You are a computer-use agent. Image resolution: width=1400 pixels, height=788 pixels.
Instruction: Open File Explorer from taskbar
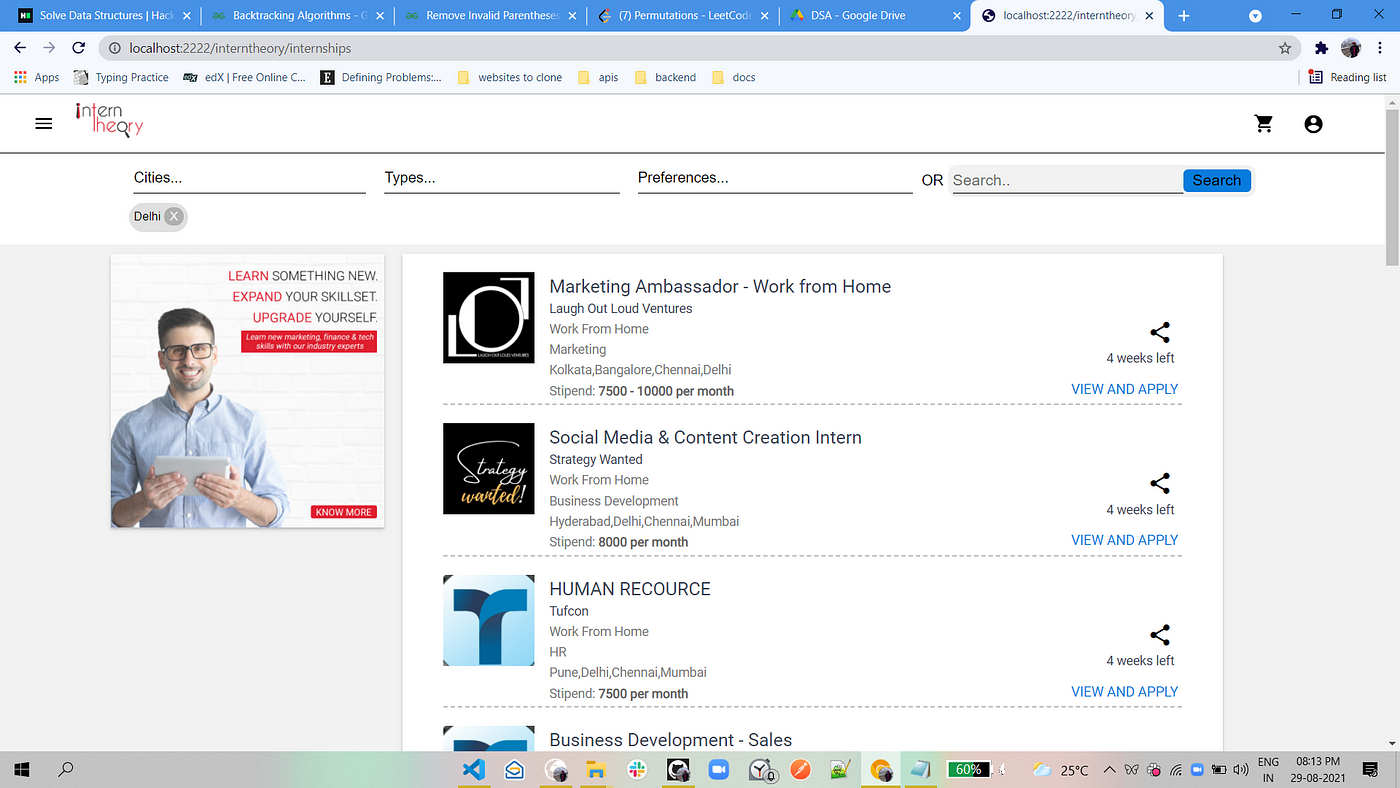tap(596, 769)
